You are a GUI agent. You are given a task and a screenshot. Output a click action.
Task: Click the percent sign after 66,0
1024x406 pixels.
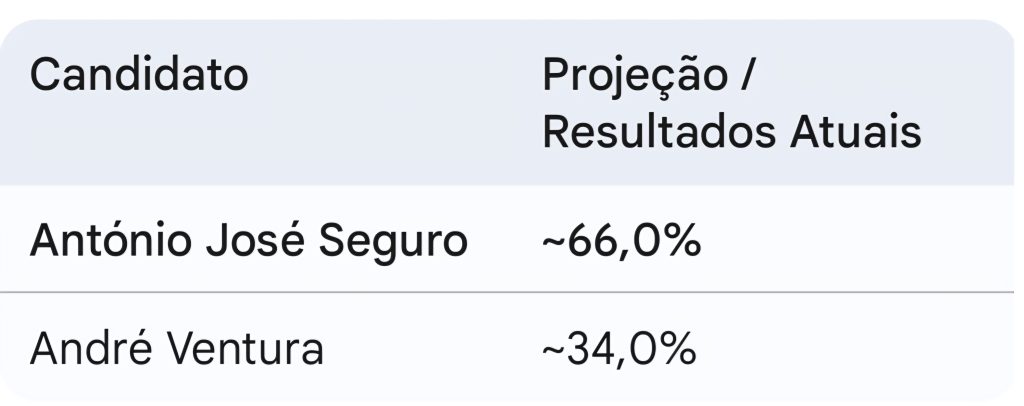682,242
